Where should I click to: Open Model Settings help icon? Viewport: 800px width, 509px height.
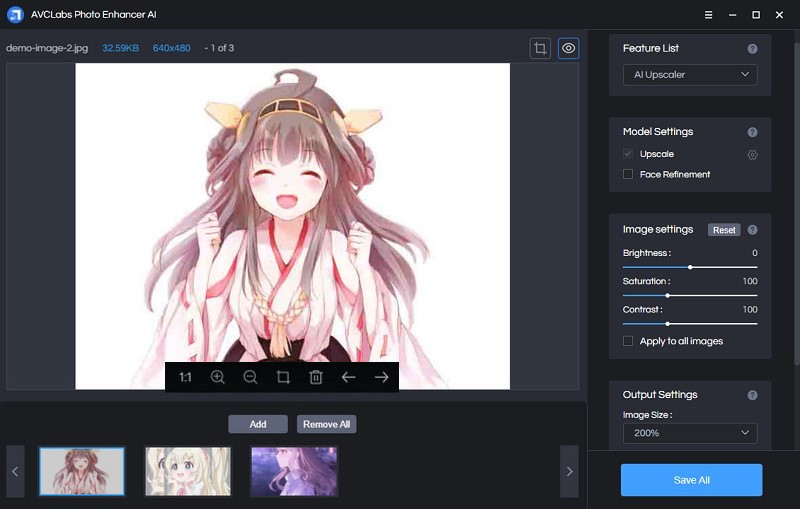pyautogui.click(x=752, y=132)
